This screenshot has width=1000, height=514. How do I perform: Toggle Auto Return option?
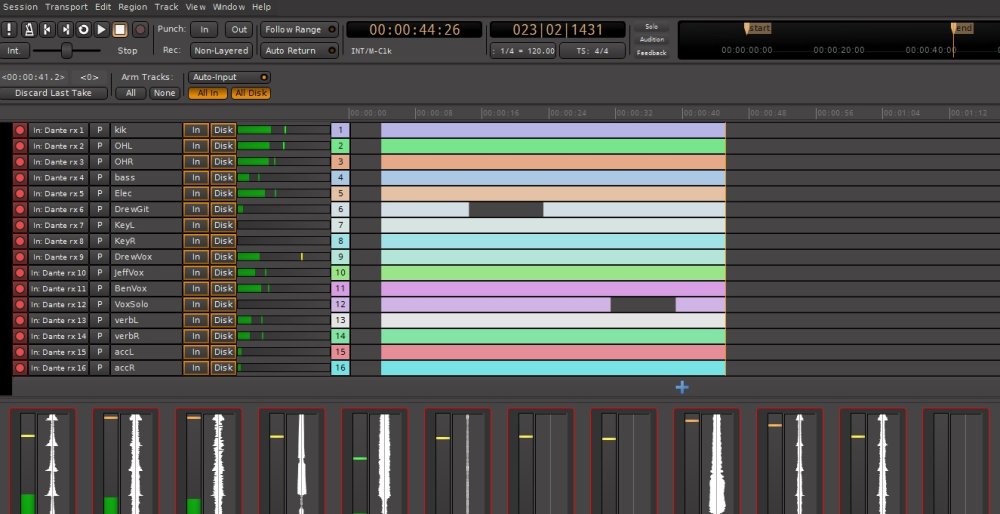click(x=299, y=50)
